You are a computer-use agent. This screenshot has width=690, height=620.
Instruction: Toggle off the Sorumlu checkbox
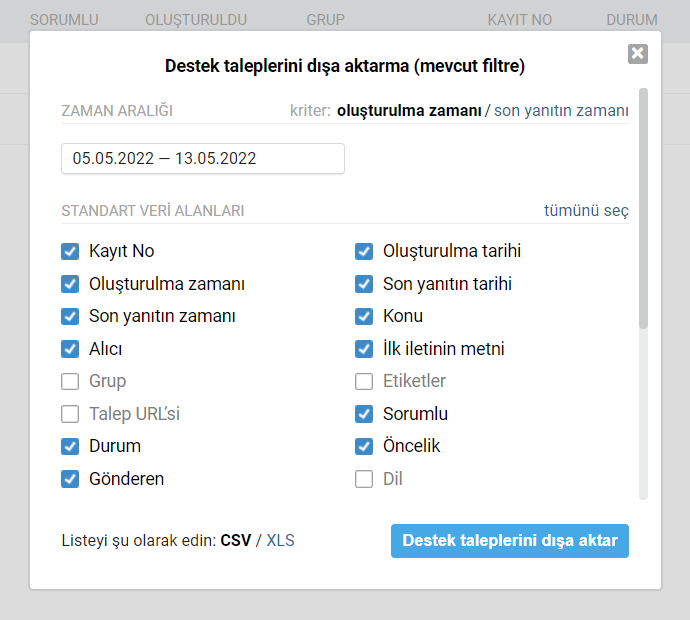(364, 414)
